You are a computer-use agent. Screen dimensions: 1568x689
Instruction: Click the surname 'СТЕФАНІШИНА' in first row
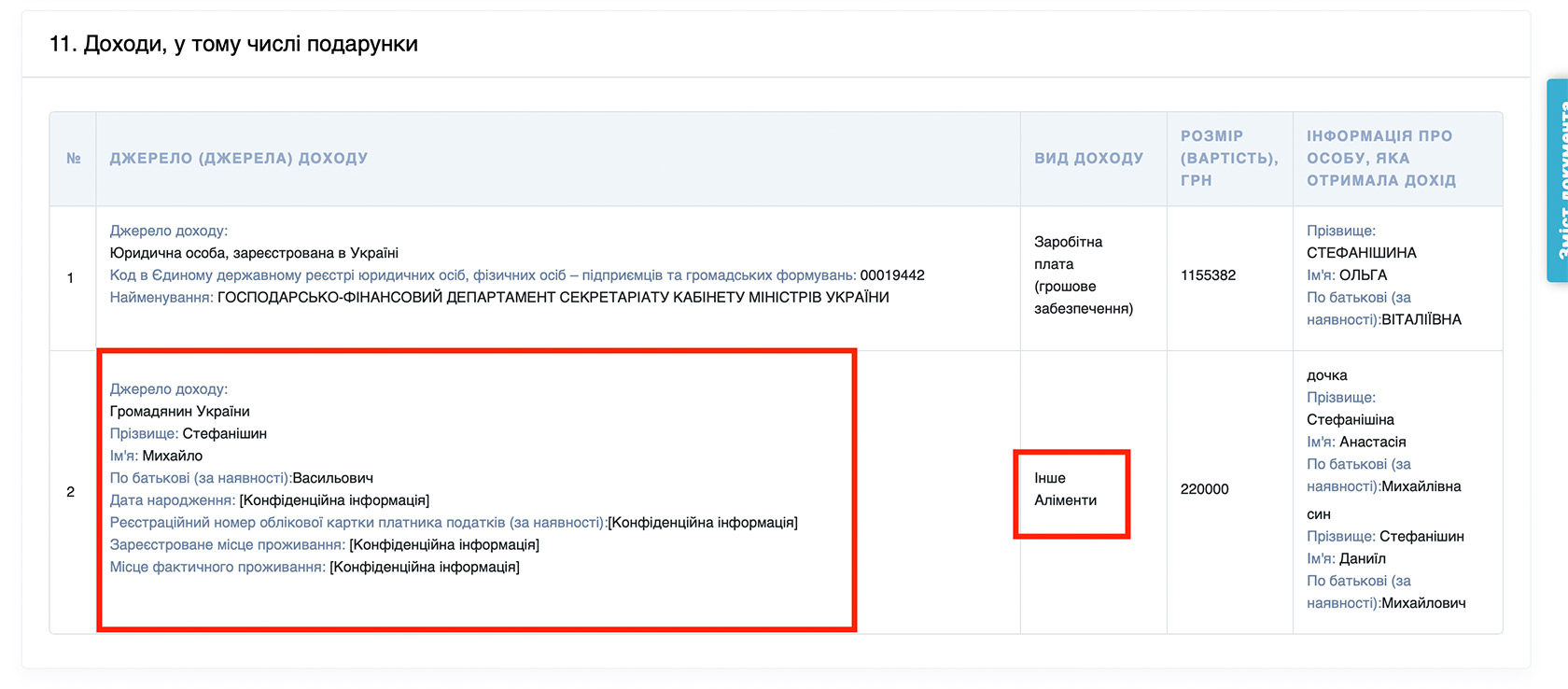click(1361, 253)
